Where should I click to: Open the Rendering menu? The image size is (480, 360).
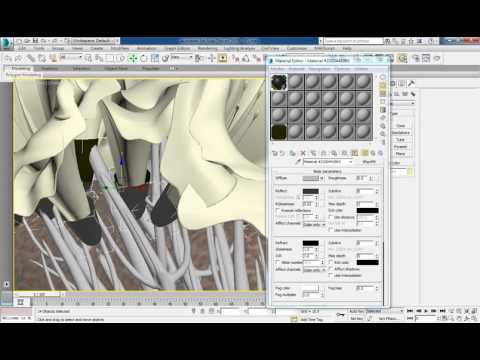(207, 49)
